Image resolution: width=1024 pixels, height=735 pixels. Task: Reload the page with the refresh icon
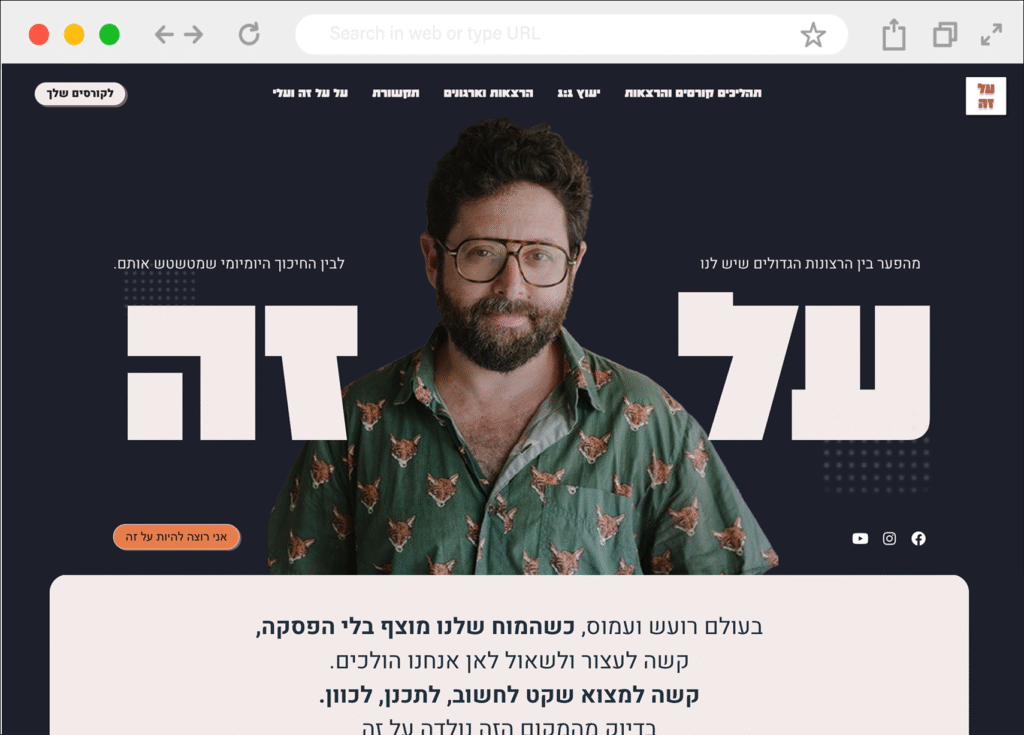[249, 34]
